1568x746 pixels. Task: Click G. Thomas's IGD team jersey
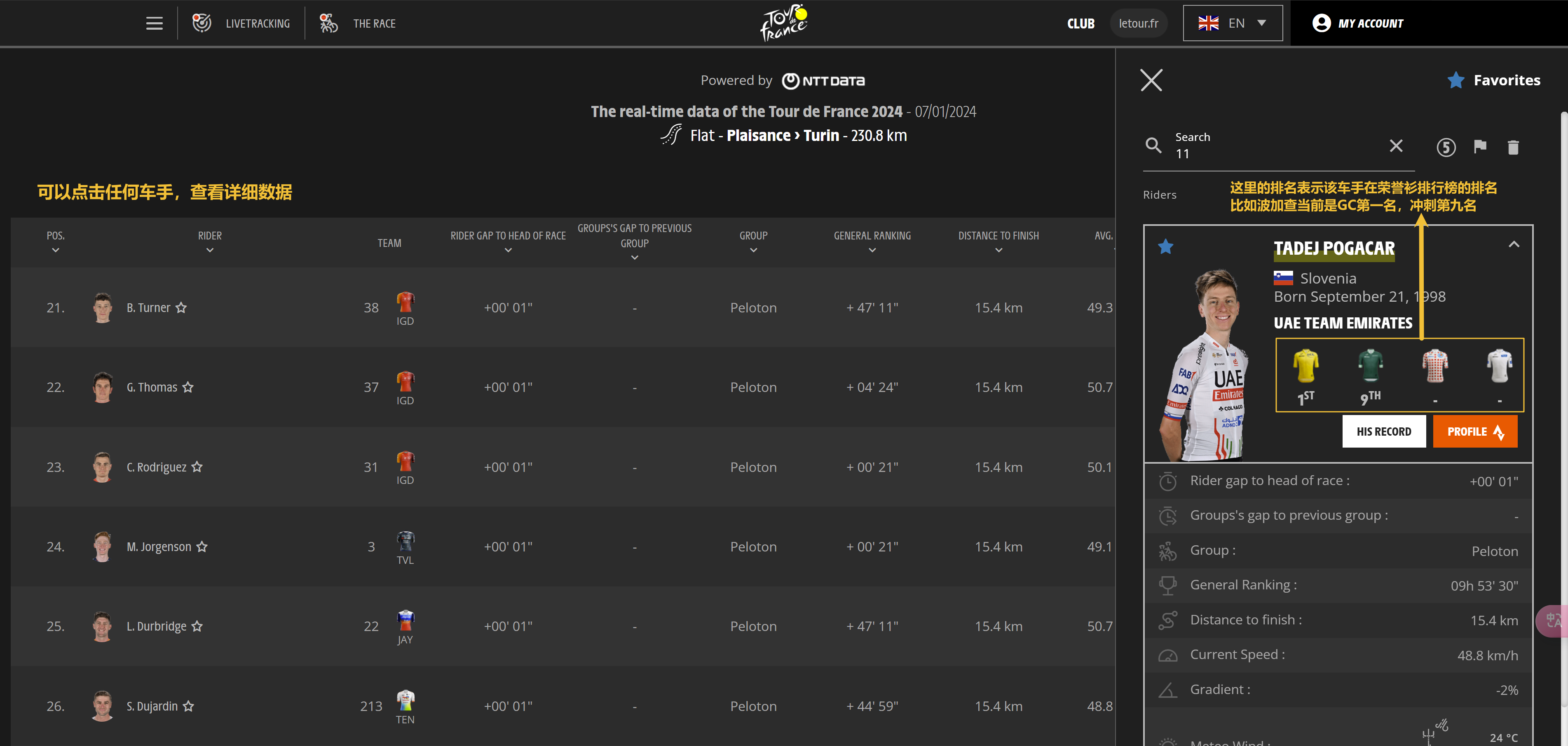tap(405, 381)
